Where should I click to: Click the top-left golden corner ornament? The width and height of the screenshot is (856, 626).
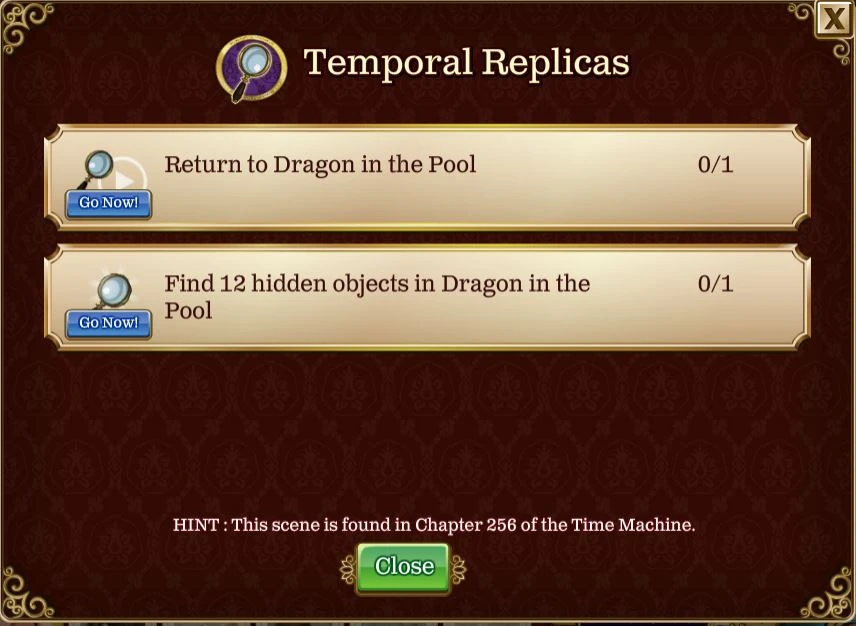point(27,27)
